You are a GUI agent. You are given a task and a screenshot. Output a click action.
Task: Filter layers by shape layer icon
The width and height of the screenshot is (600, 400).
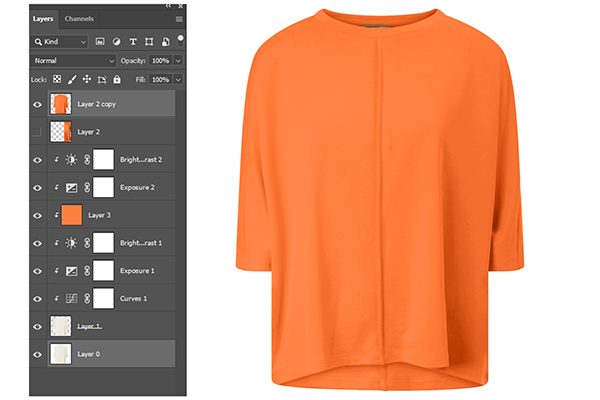point(149,42)
